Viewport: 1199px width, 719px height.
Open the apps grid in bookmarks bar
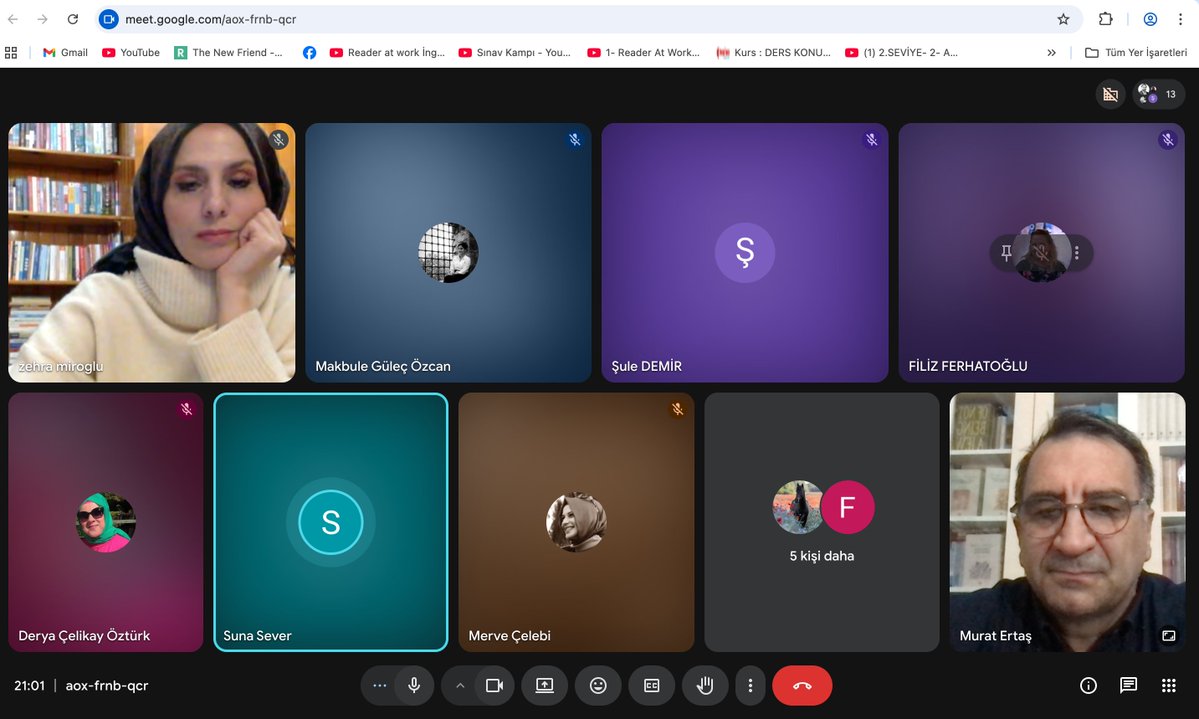(x=11, y=53)
